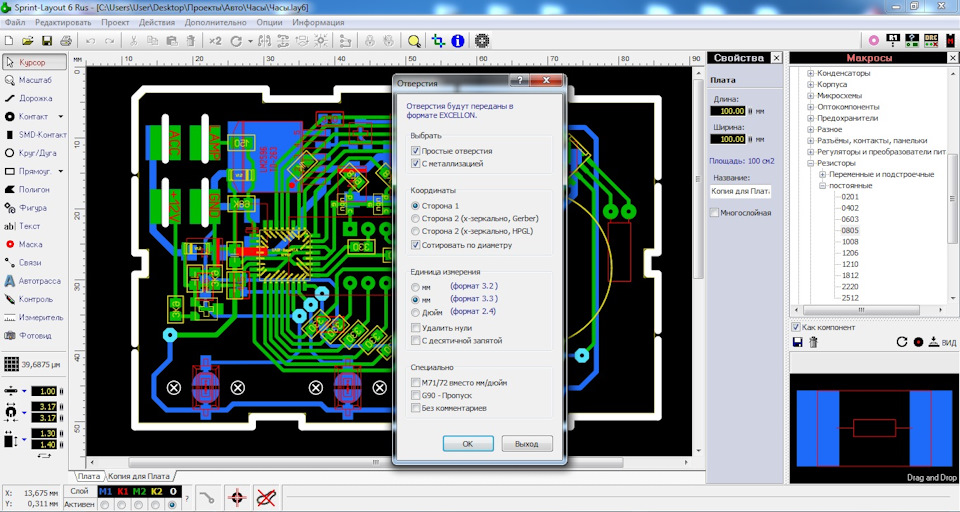This screenshot has width=960, height=512.
Task: Click the Duplicate x2 toolbar icon
Action: [x=215, y=41]
